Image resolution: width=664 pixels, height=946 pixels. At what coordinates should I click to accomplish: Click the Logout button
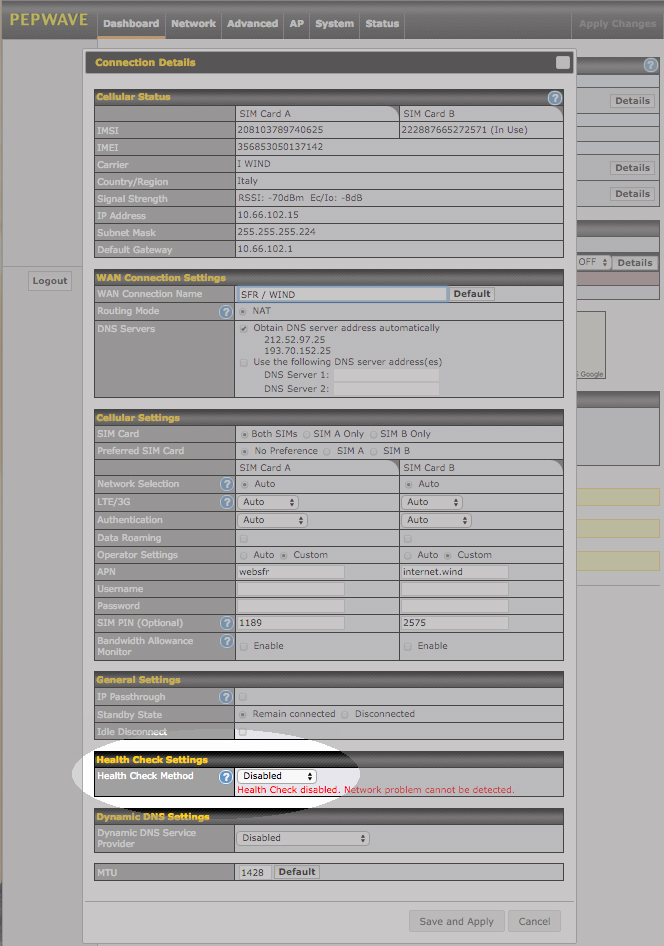pyautogui.click(x=50, y=281)
